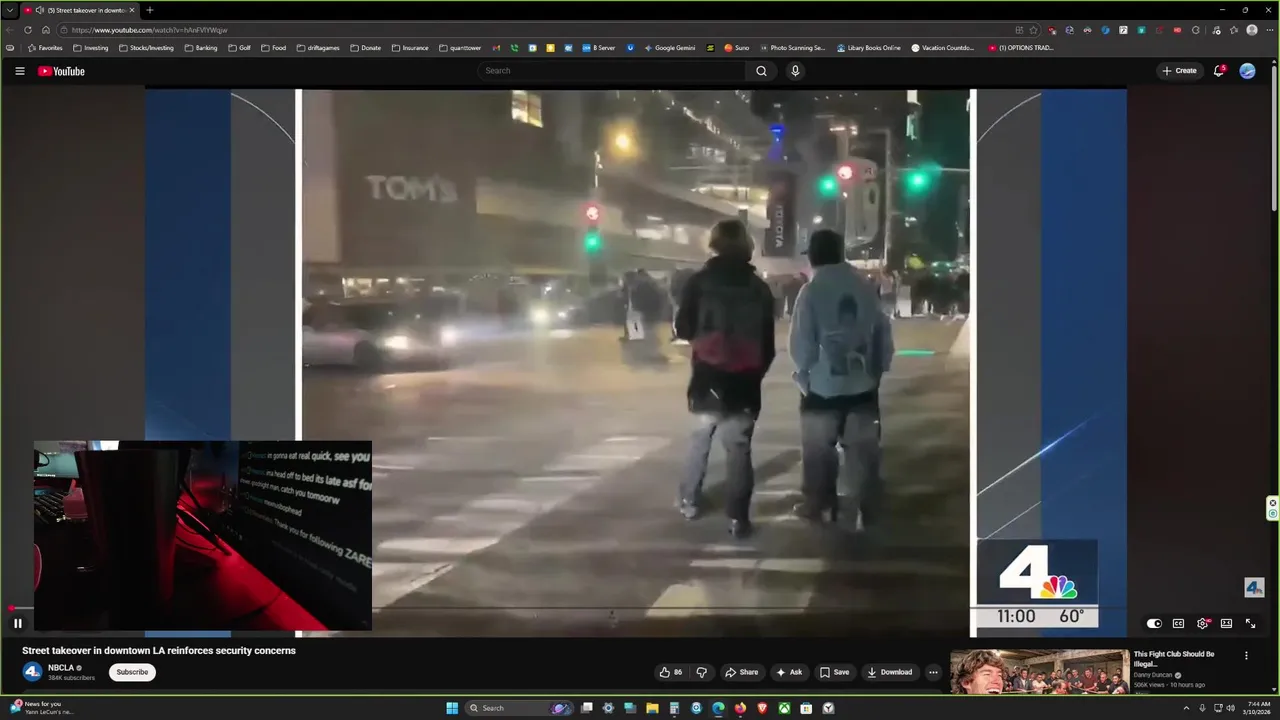Open the Libary Books Online bookmark
Image resolution: width=1280 pixels, height=720 pixels.
868,48
